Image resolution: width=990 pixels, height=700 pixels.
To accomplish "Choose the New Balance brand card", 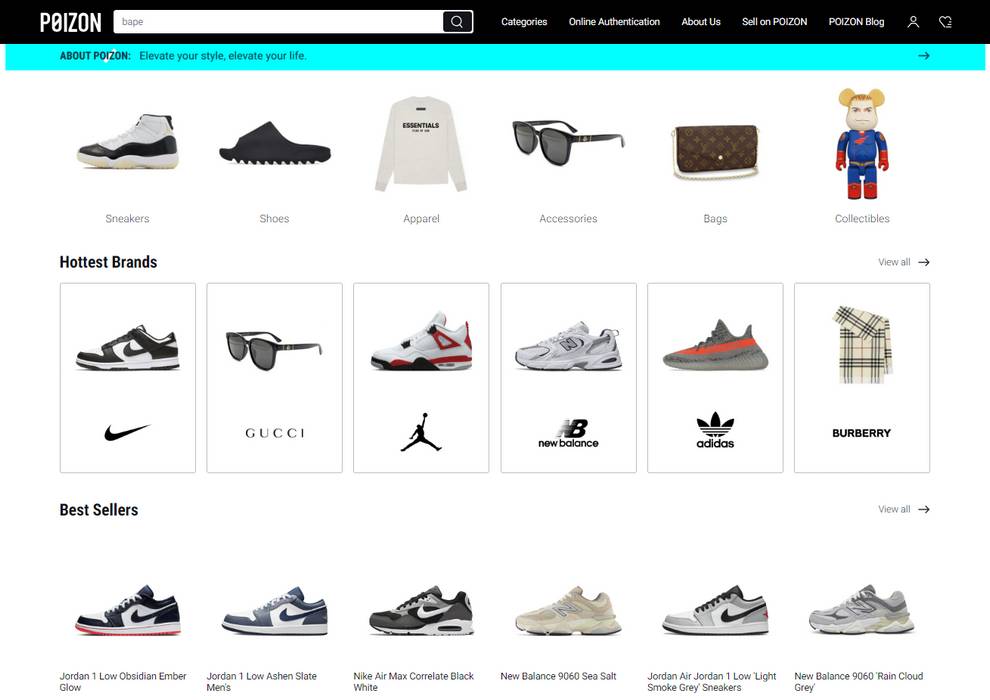I will coord(568,378).
